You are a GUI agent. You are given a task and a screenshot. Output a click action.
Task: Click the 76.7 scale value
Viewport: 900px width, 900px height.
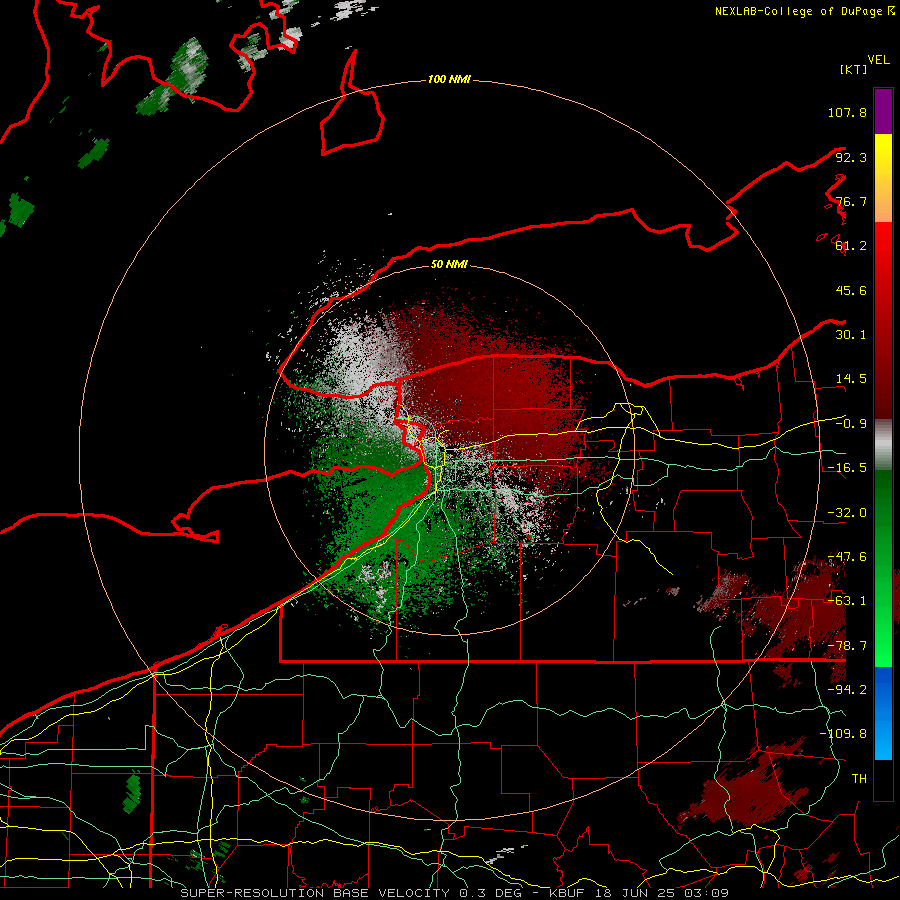pos(851,201)
